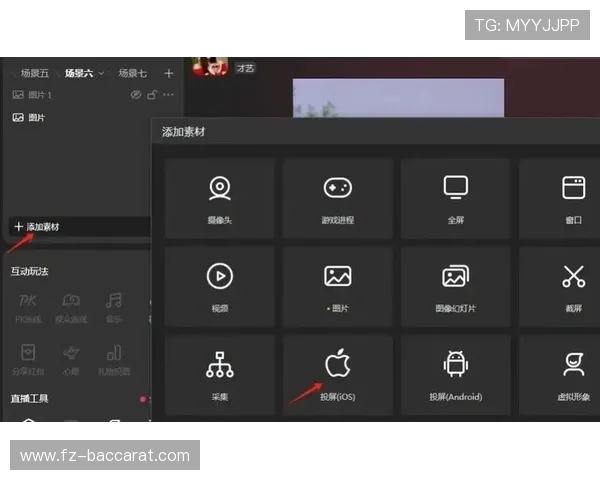600x480 pixels.
Task: Add a new scene with plus button
Action: pyautogui.click(x=168, y=73)
